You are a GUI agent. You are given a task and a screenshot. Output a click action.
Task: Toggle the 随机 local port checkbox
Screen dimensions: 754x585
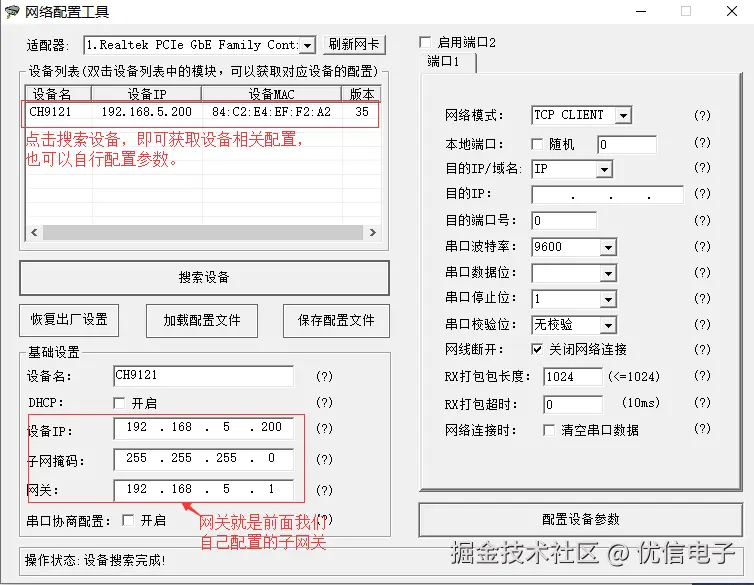(537, 144)
